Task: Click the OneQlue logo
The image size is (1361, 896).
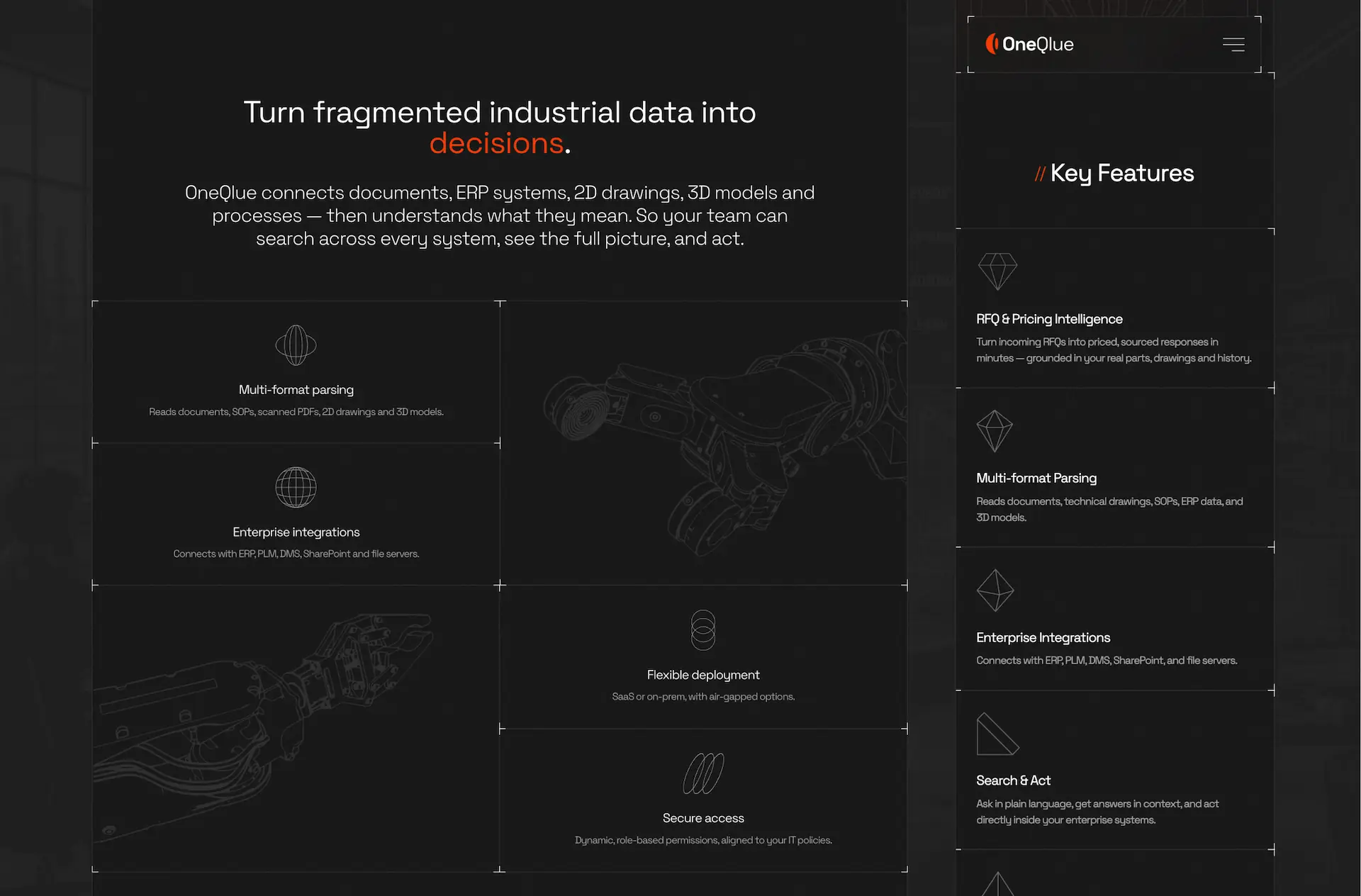Action: coord(1029,44)
